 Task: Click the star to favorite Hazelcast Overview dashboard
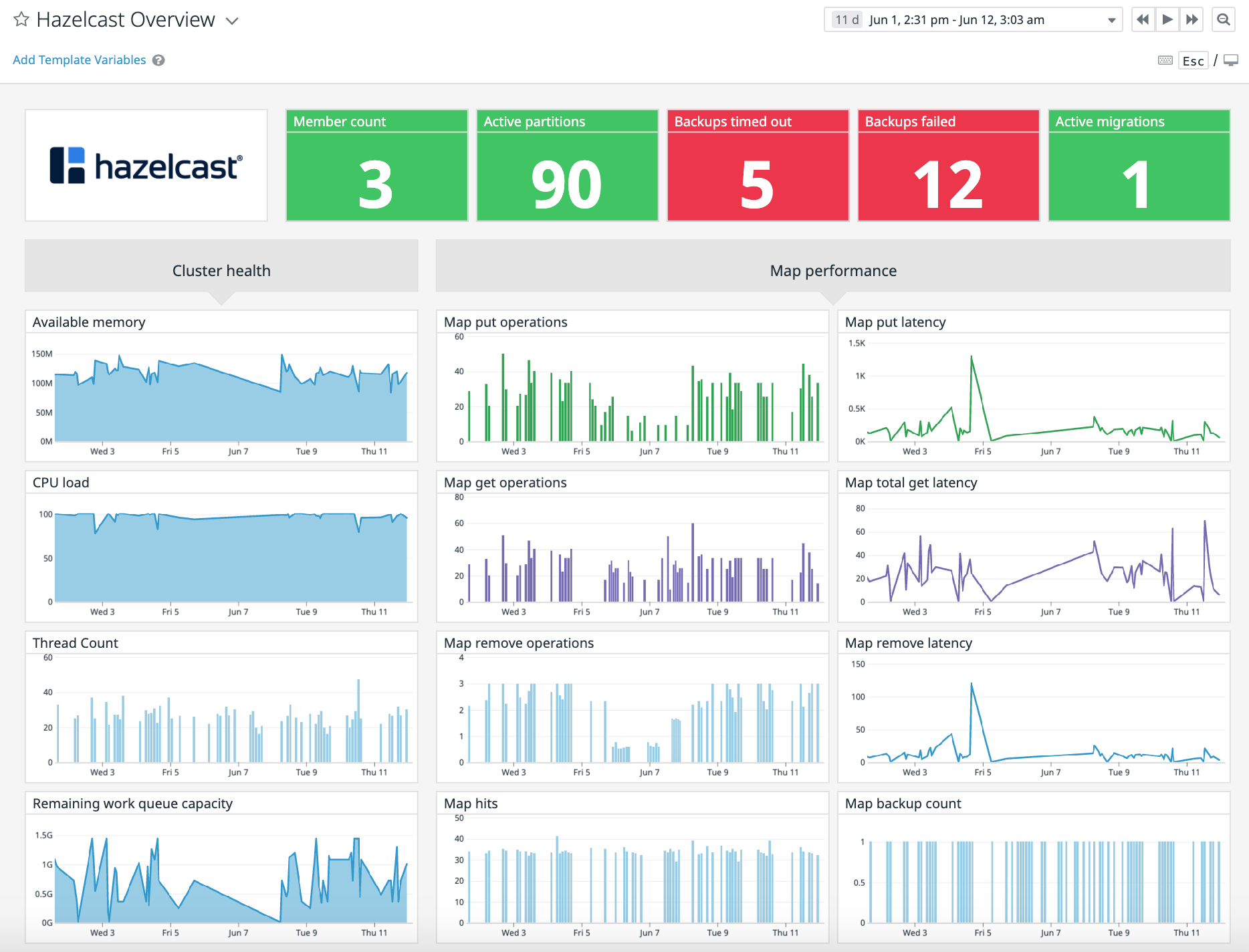(x=21, y=20)
